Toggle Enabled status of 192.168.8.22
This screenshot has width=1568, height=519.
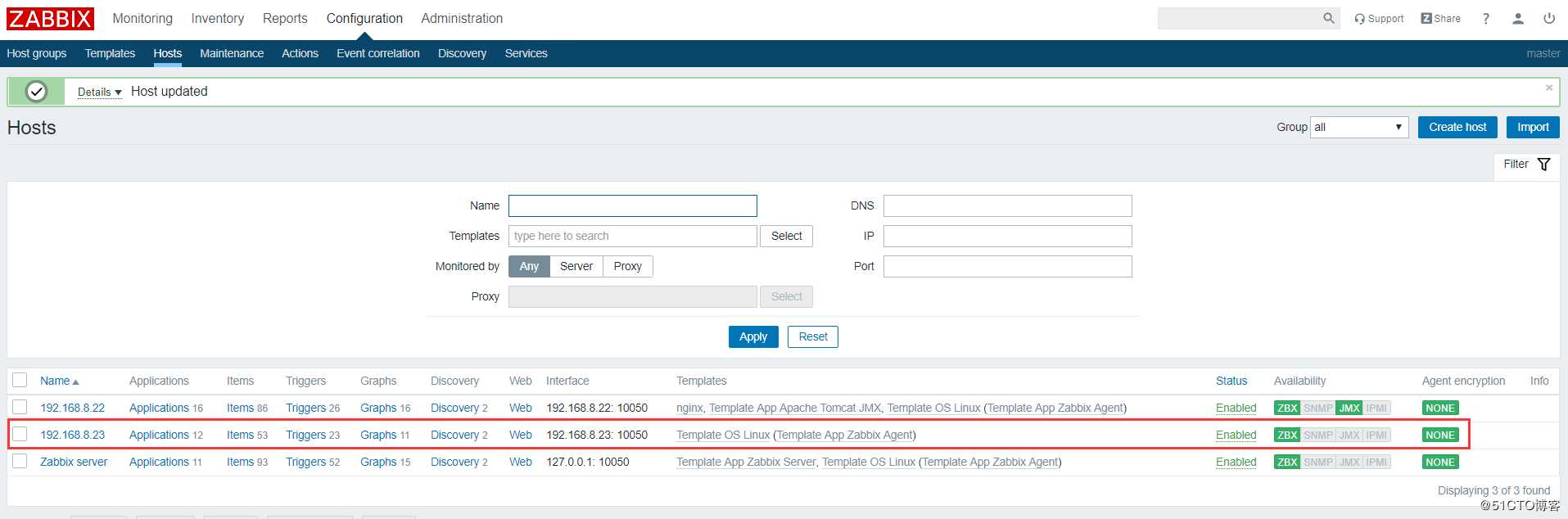[1236, 408]
